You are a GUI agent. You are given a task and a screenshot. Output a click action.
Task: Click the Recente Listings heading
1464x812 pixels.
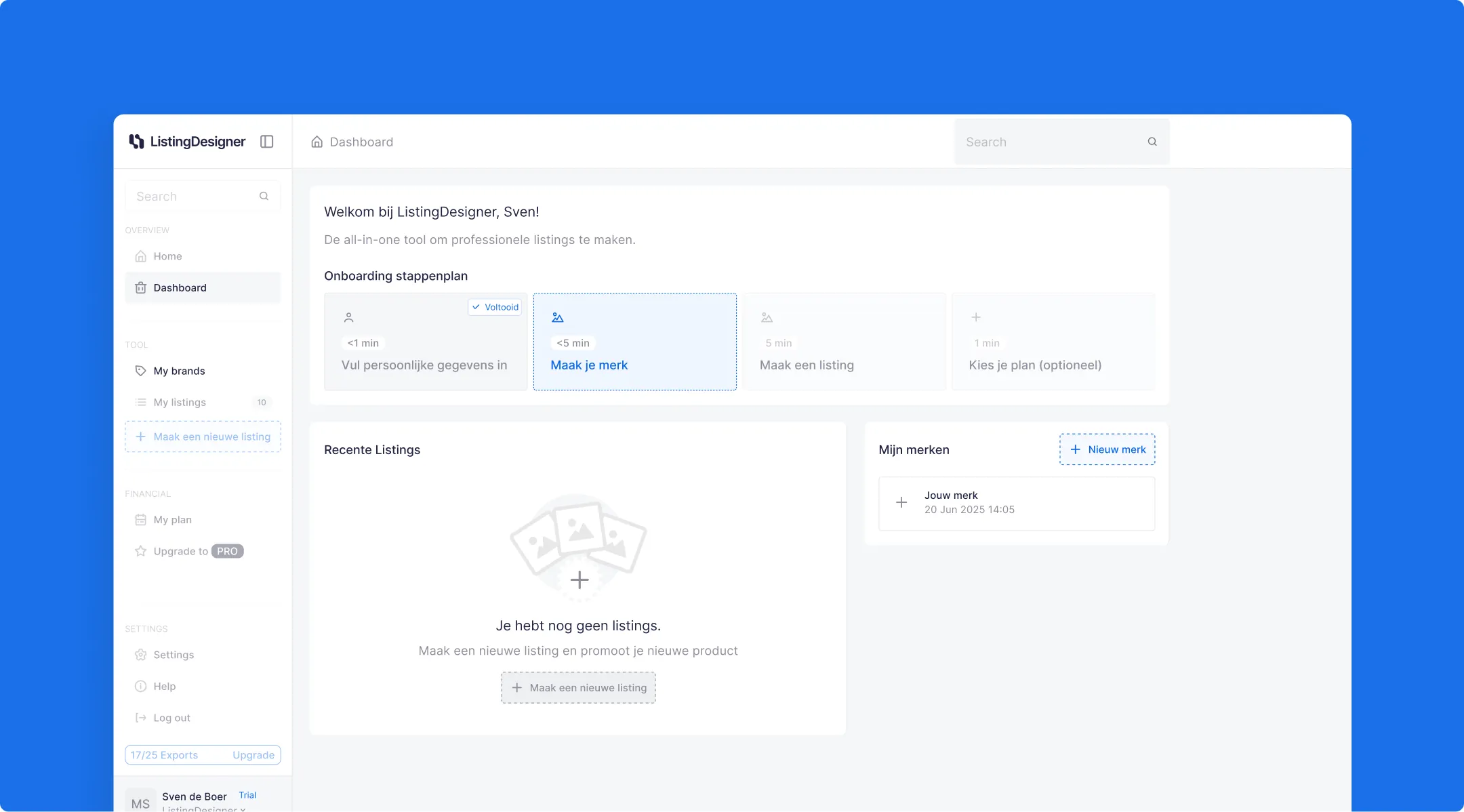click(x=372, y=449)
